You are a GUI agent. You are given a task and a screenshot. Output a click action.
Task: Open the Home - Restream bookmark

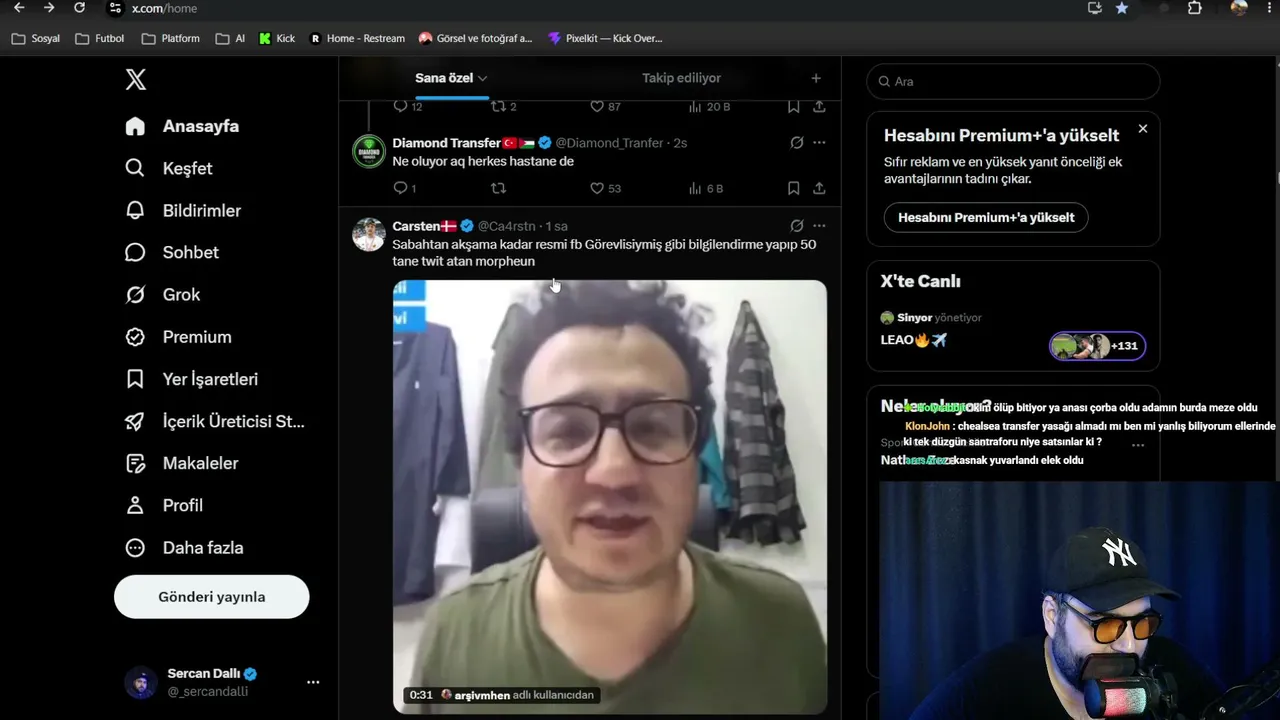coord(357,38)
